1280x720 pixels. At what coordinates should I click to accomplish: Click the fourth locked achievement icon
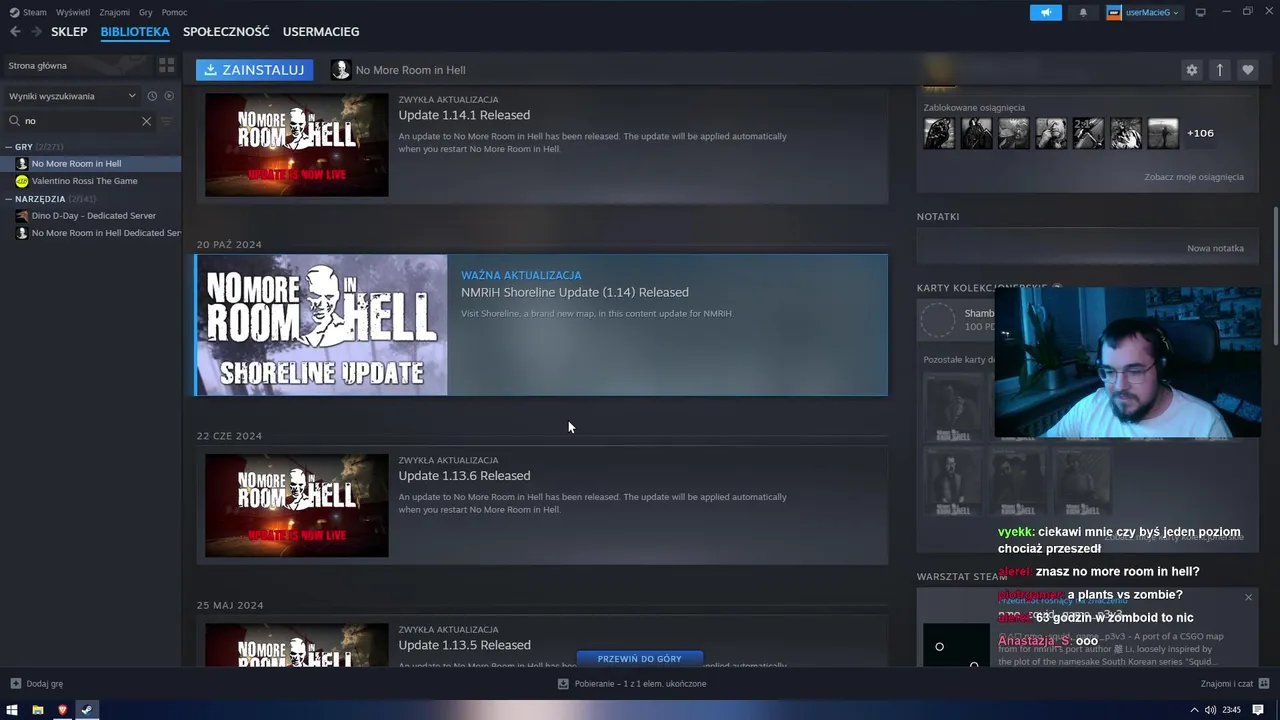[1051, 133]
